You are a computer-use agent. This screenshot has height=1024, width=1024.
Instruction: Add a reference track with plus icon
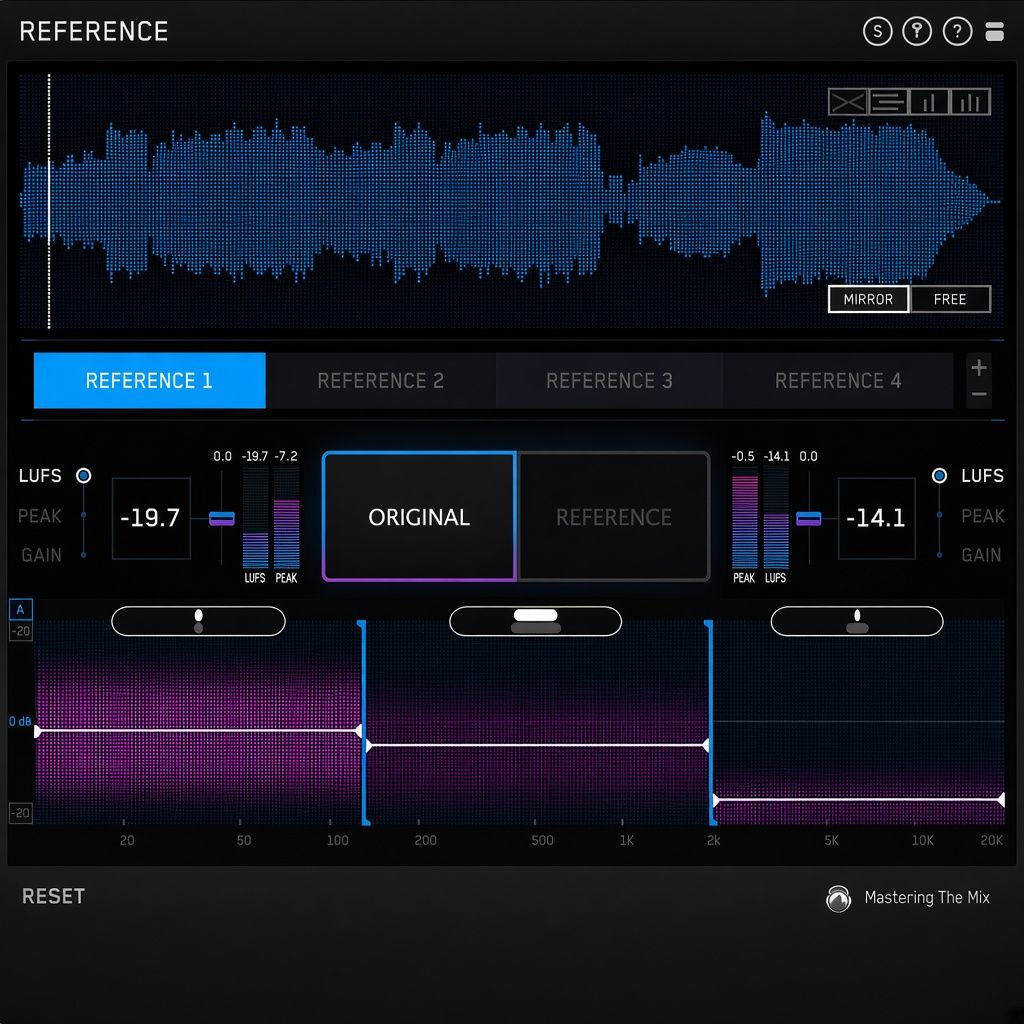pyautogui.click(x=978, y=368)
